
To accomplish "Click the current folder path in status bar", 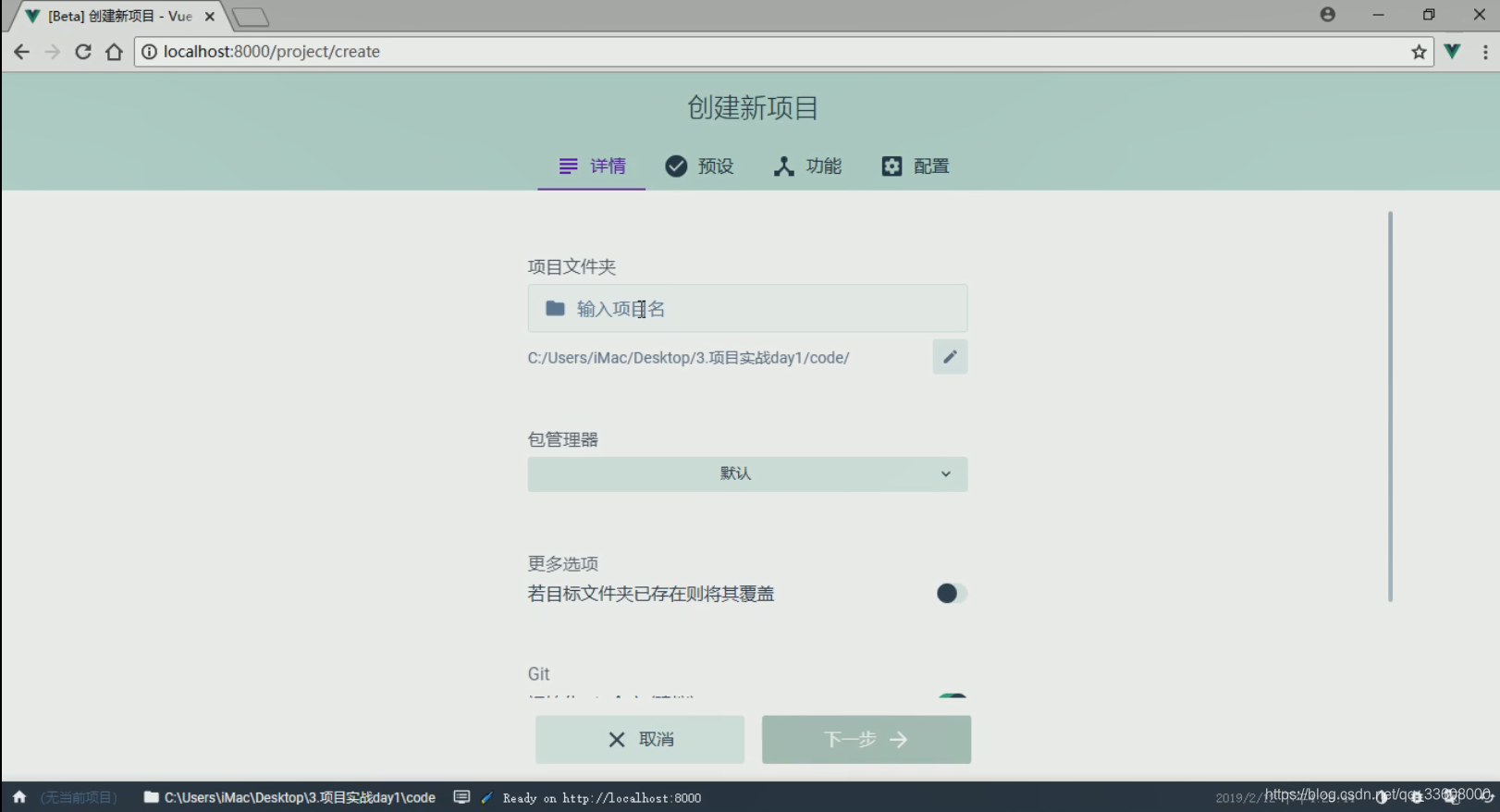I will (x=289, y=797).
